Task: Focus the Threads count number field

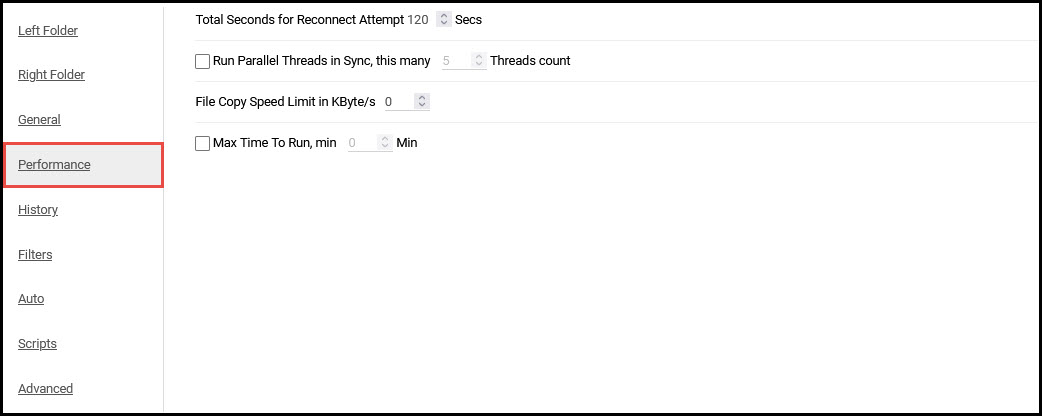Action: click(x=457, y=61)
